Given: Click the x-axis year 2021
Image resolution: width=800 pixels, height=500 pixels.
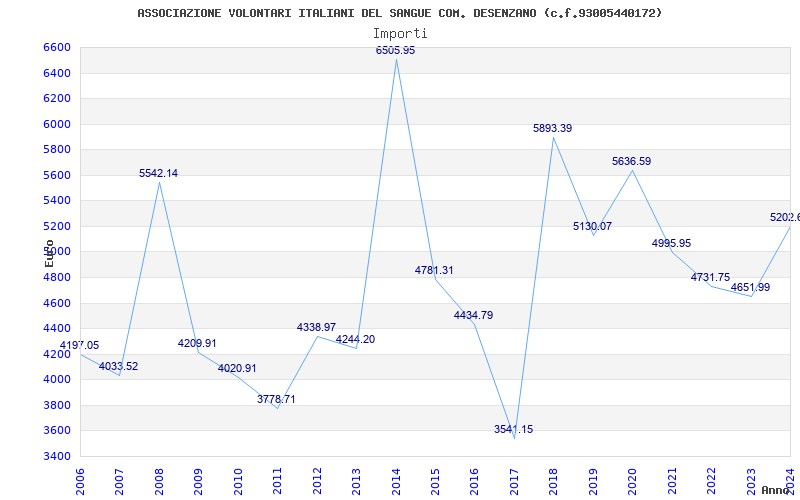Looking at the screenshot, I should (672, 482).
